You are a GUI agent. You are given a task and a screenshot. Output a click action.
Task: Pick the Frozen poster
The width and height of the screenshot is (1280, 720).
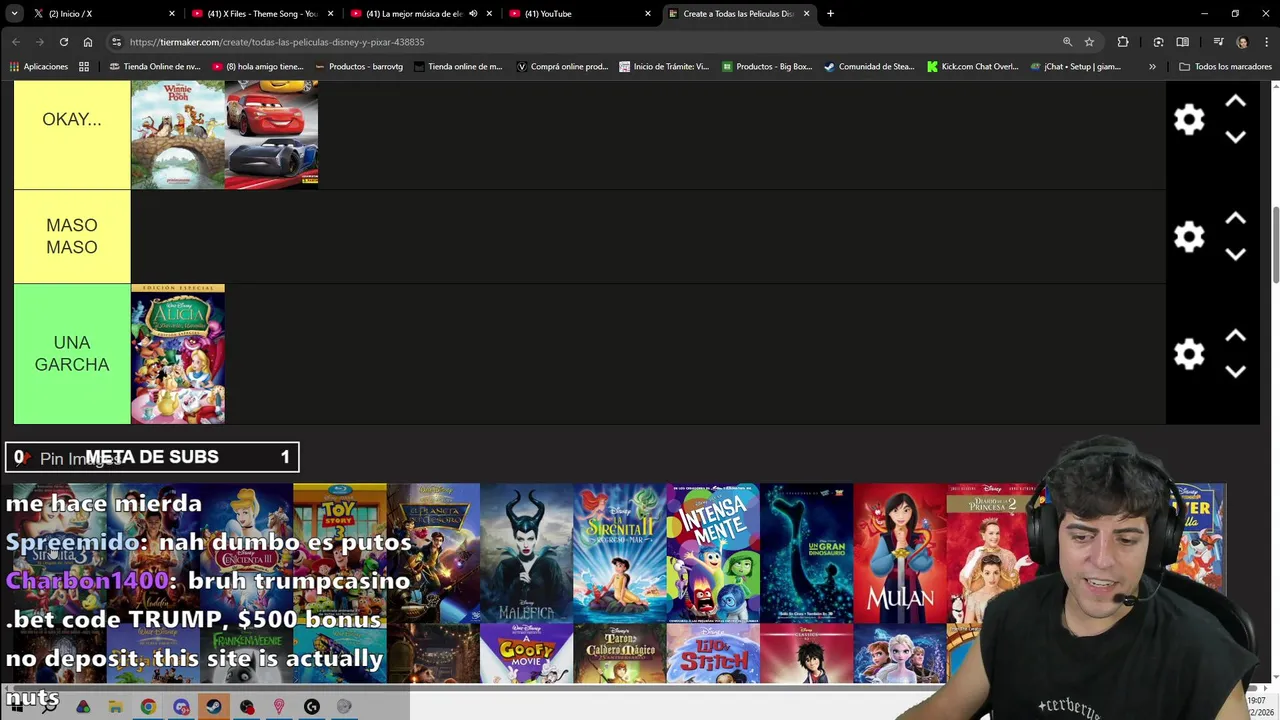click(x=900, y=654)
